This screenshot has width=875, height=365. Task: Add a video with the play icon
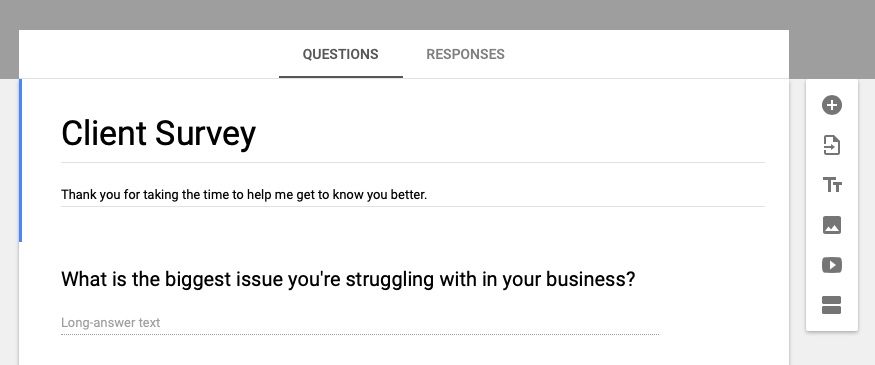[x=831, y=265]
